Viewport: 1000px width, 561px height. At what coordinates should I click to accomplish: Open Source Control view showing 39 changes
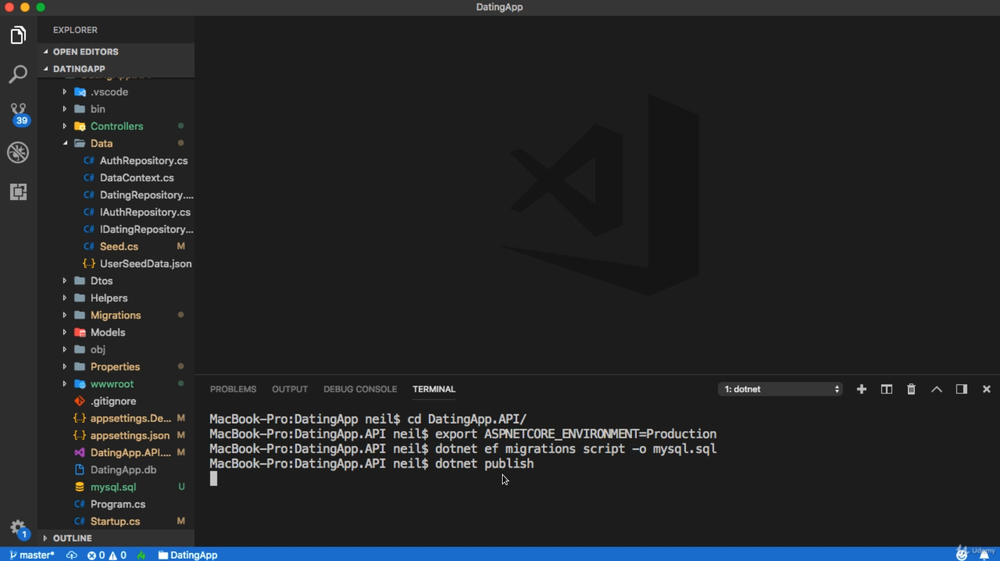point(18,113)
